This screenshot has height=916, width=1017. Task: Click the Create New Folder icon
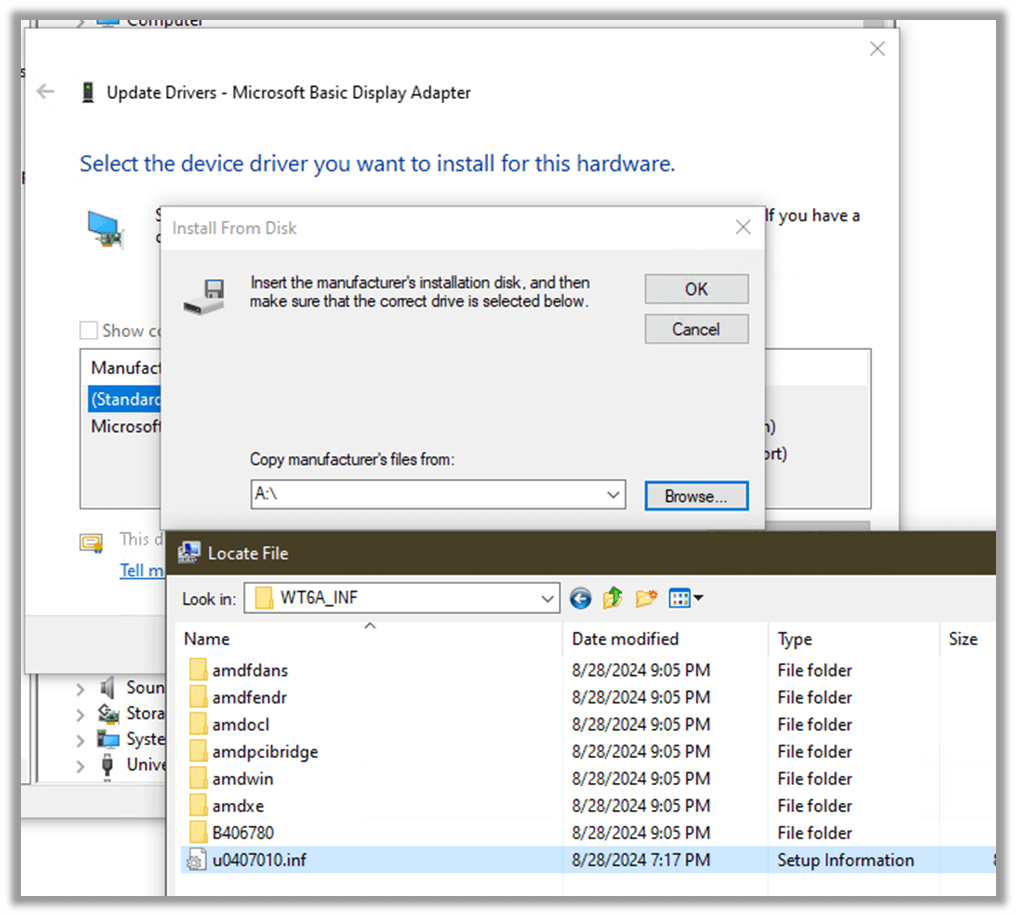pyautogui.click(x=646, y=599)
